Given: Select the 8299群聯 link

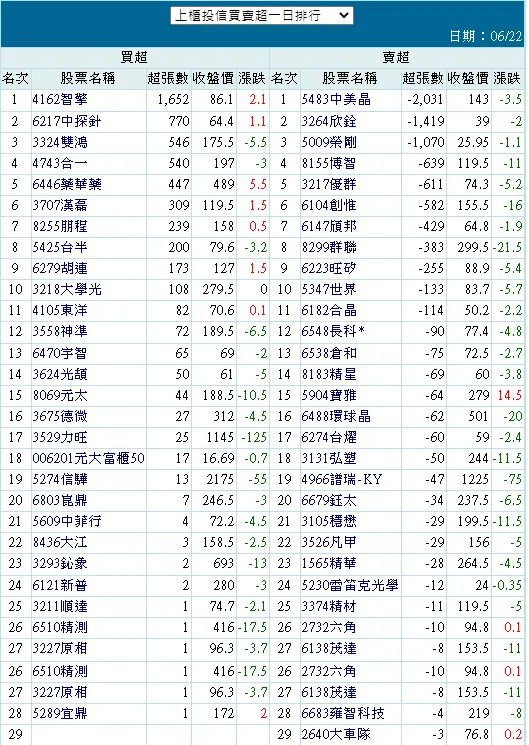Looking at the screenshot, I should [329, 247].
